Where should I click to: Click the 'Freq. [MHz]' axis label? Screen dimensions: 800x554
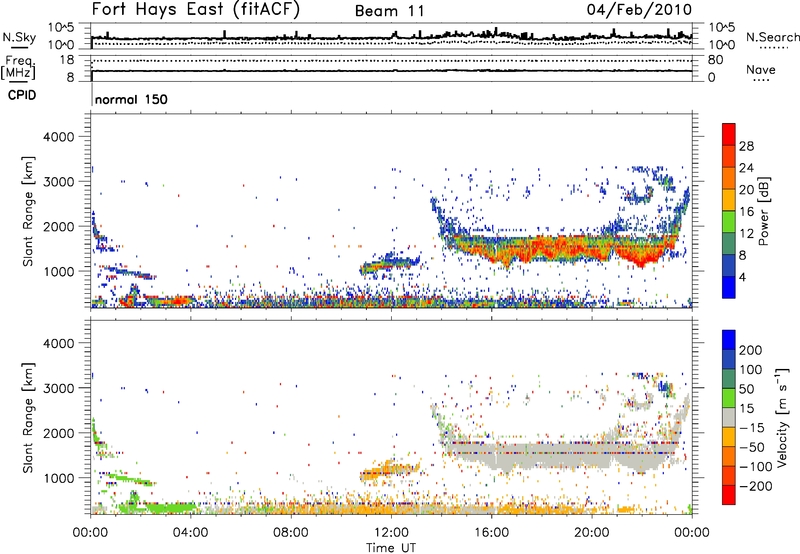[19, 68]
